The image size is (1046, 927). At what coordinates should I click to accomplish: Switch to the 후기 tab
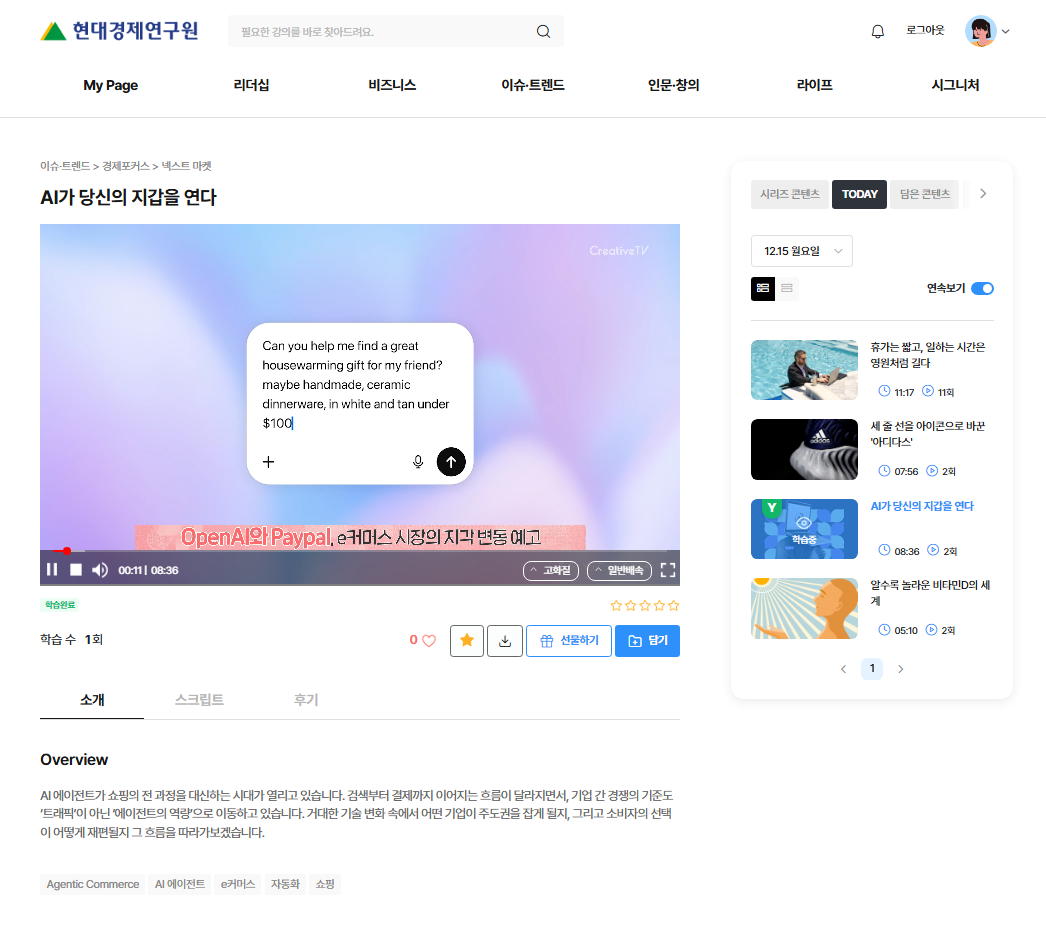(x=306, y=700)
